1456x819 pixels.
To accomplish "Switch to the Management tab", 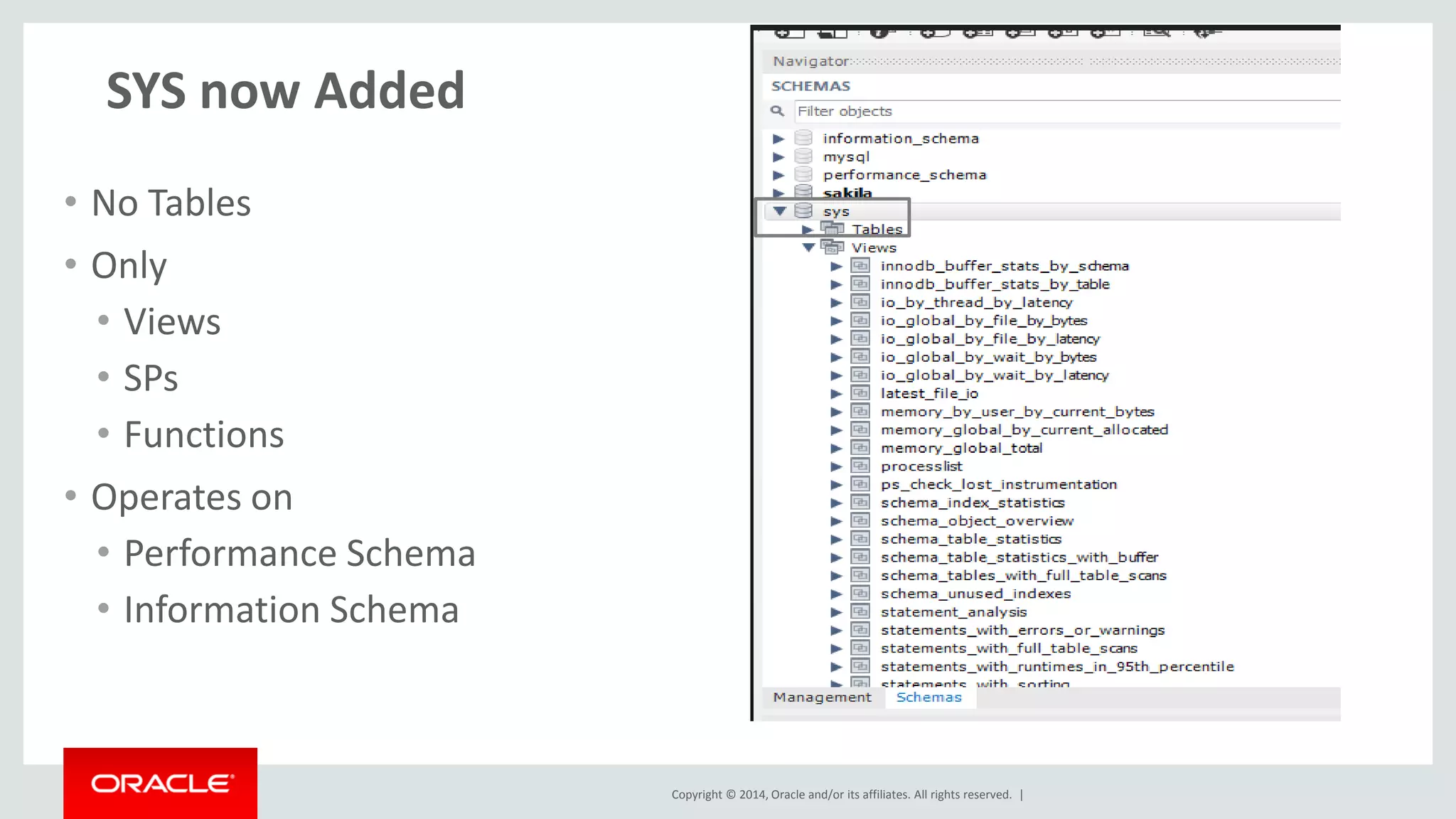I will (x=823, y=697).
